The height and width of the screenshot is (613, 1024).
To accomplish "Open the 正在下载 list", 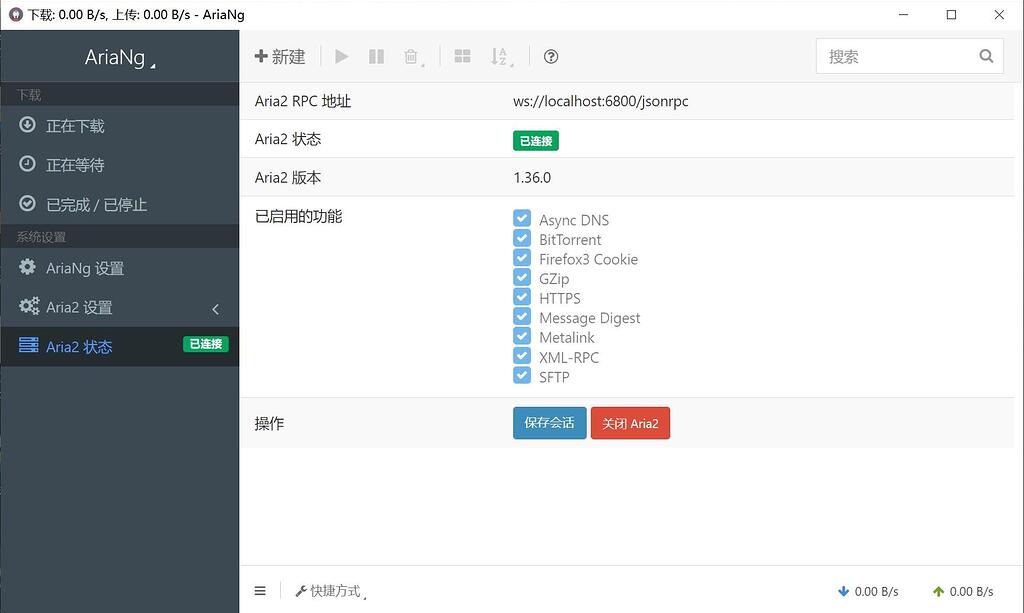I will [x=75, y=126].
